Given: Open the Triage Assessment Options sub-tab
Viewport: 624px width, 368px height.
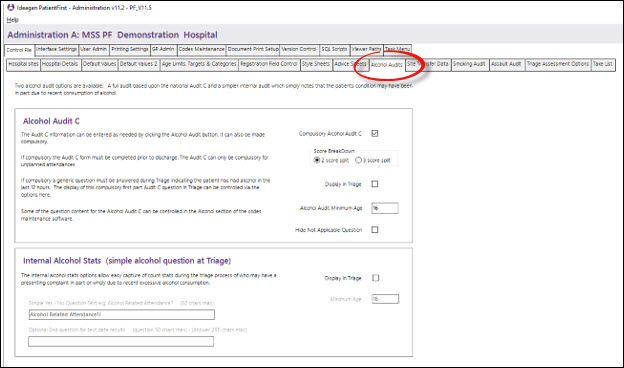Looking at the screenshot, I should tap(558, 64).
